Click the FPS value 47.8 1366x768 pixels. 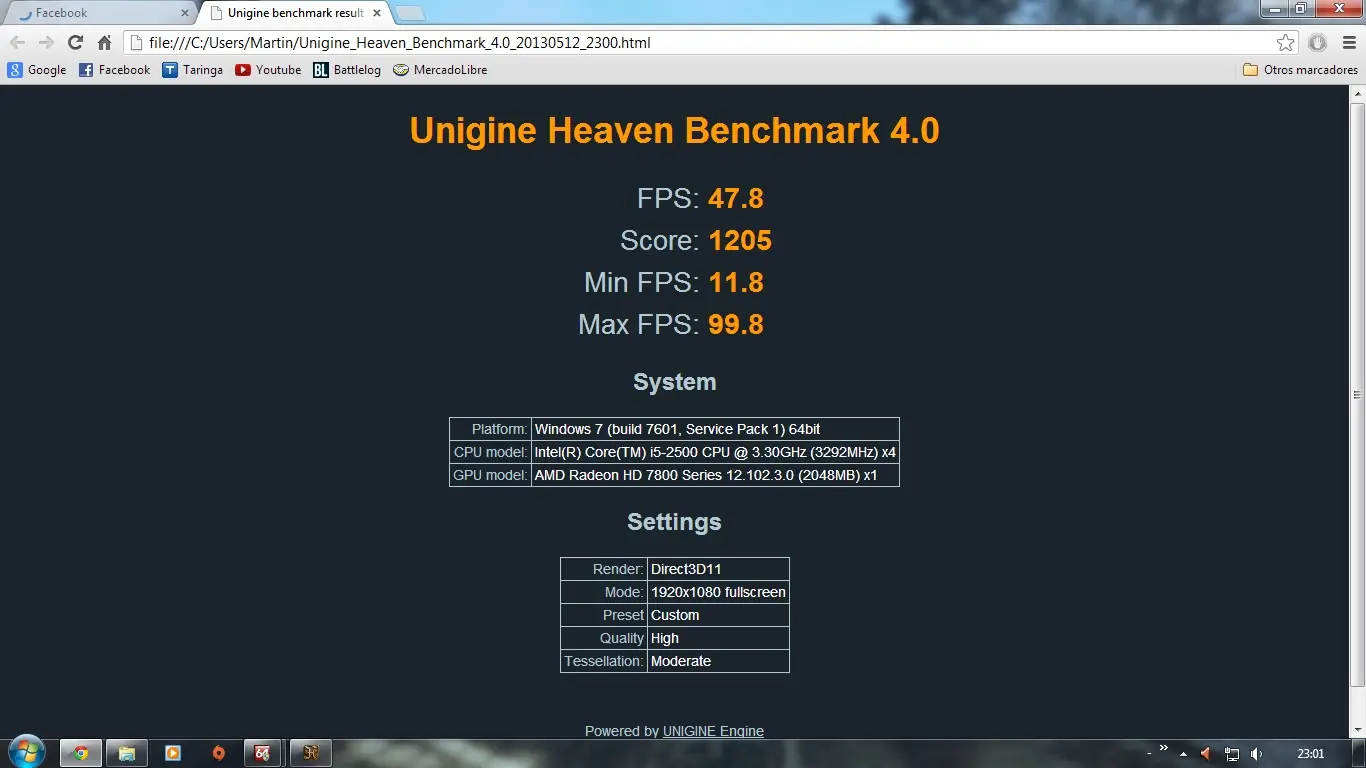(736, 198)
